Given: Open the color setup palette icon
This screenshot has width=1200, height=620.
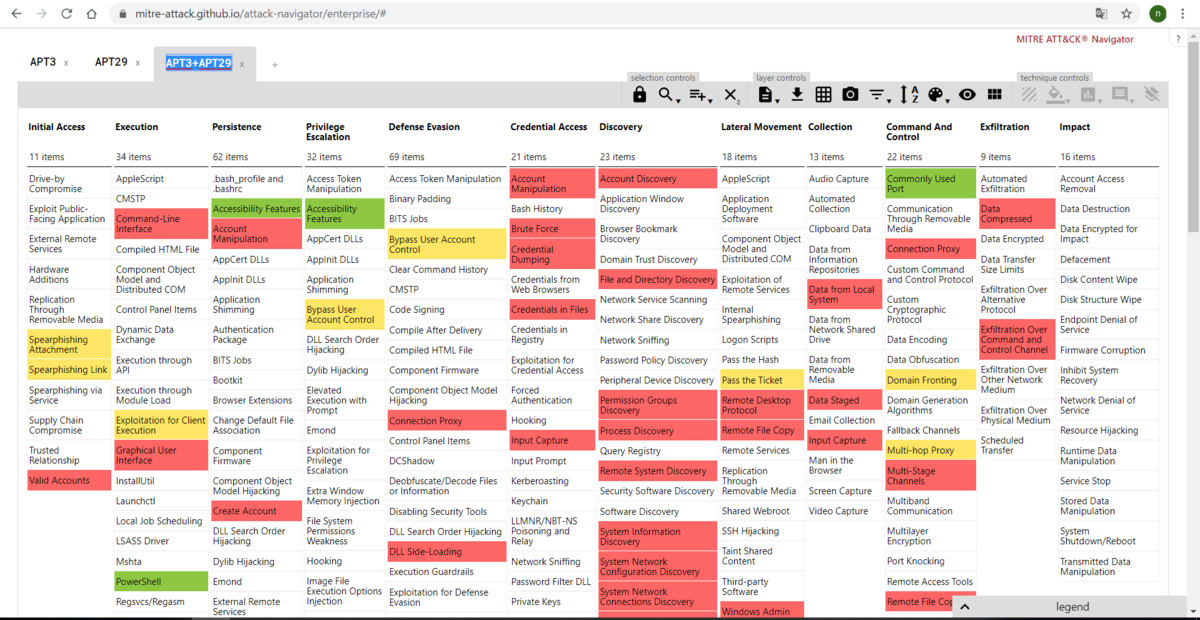Looking at the screenshot, I should [x=937, y=94].
